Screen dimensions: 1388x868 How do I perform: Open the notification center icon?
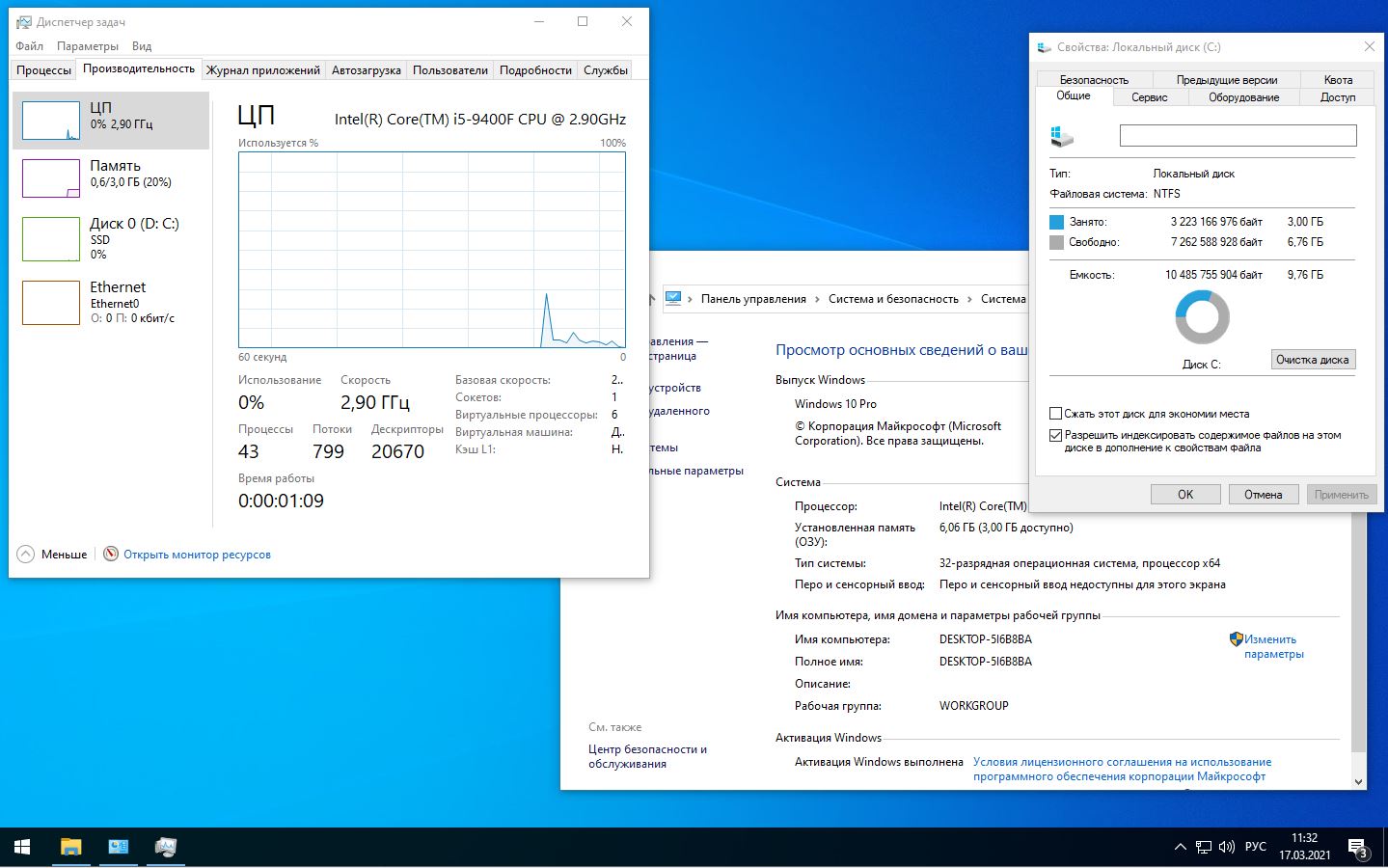point(1358,848)
